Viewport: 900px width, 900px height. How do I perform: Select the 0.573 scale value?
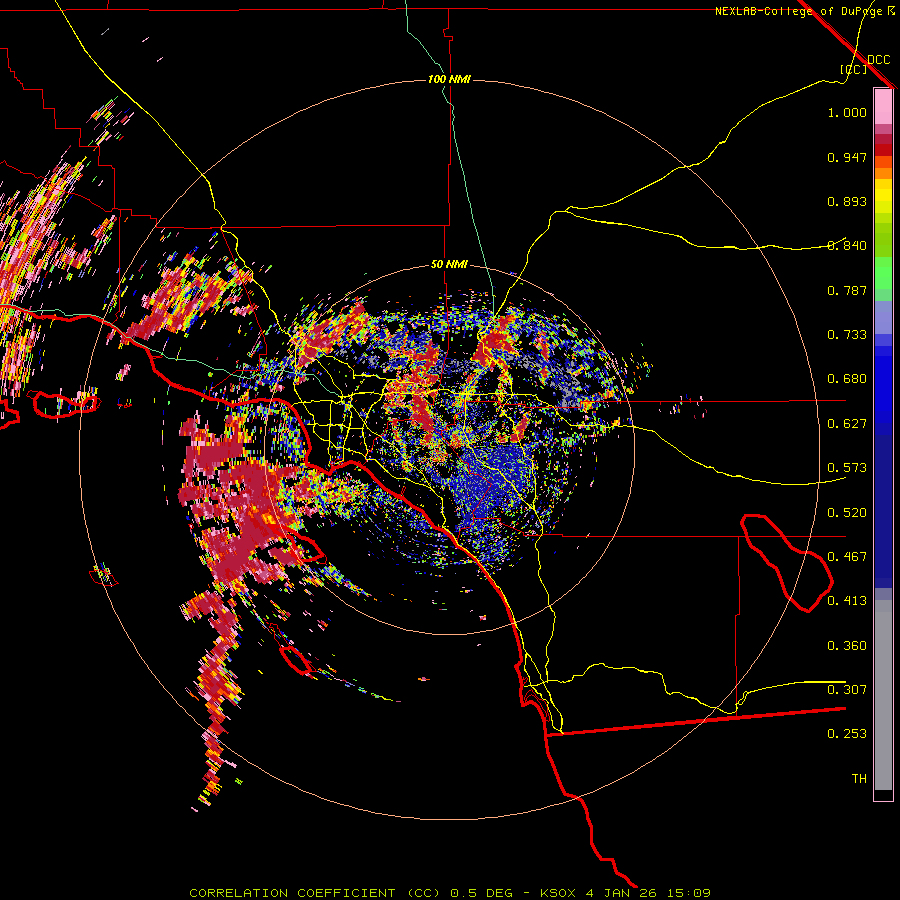847,468
